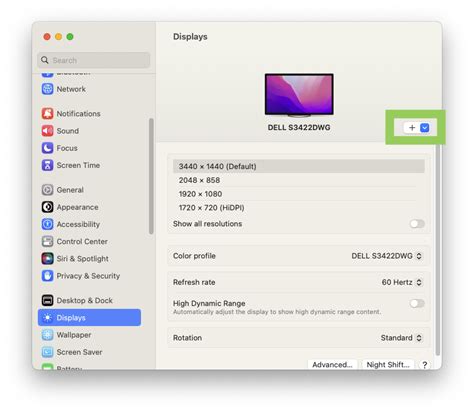Select the 1720 × 720 (HiDPI) resolution
The width and height of the screenshot is (474, 412).
[x=299, y=208]
